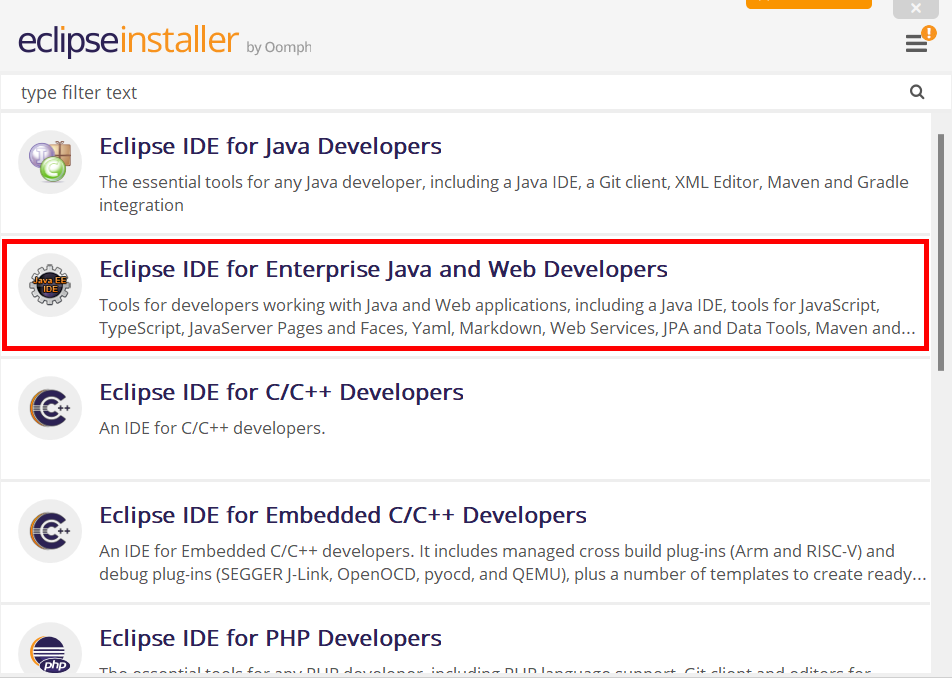Click the Java Developers package icon

50,162
